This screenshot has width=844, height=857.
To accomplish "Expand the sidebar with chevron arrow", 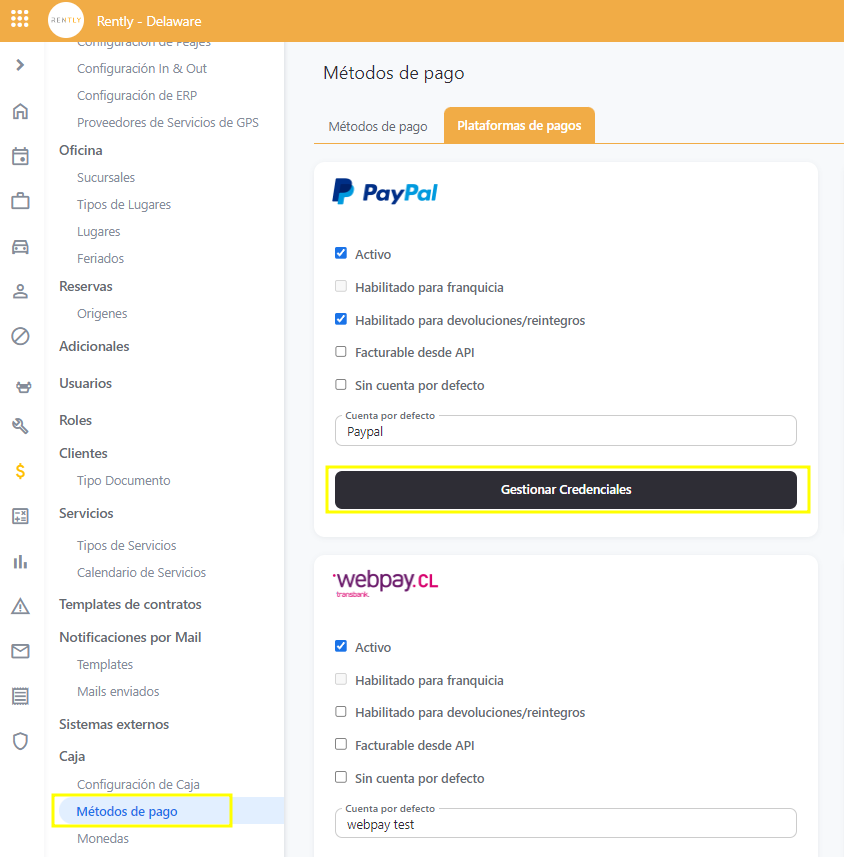I will click(20, 65).
